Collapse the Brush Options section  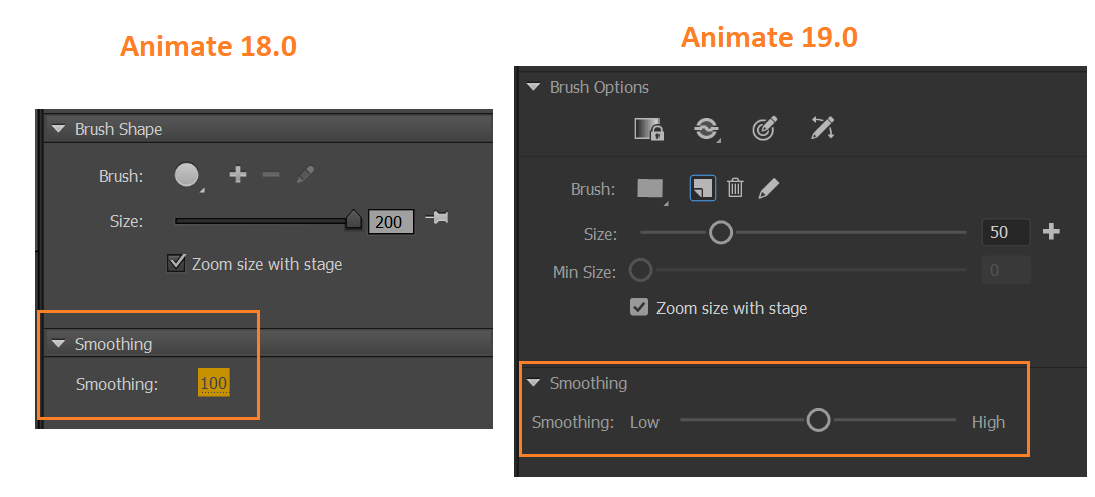[534, 88]
